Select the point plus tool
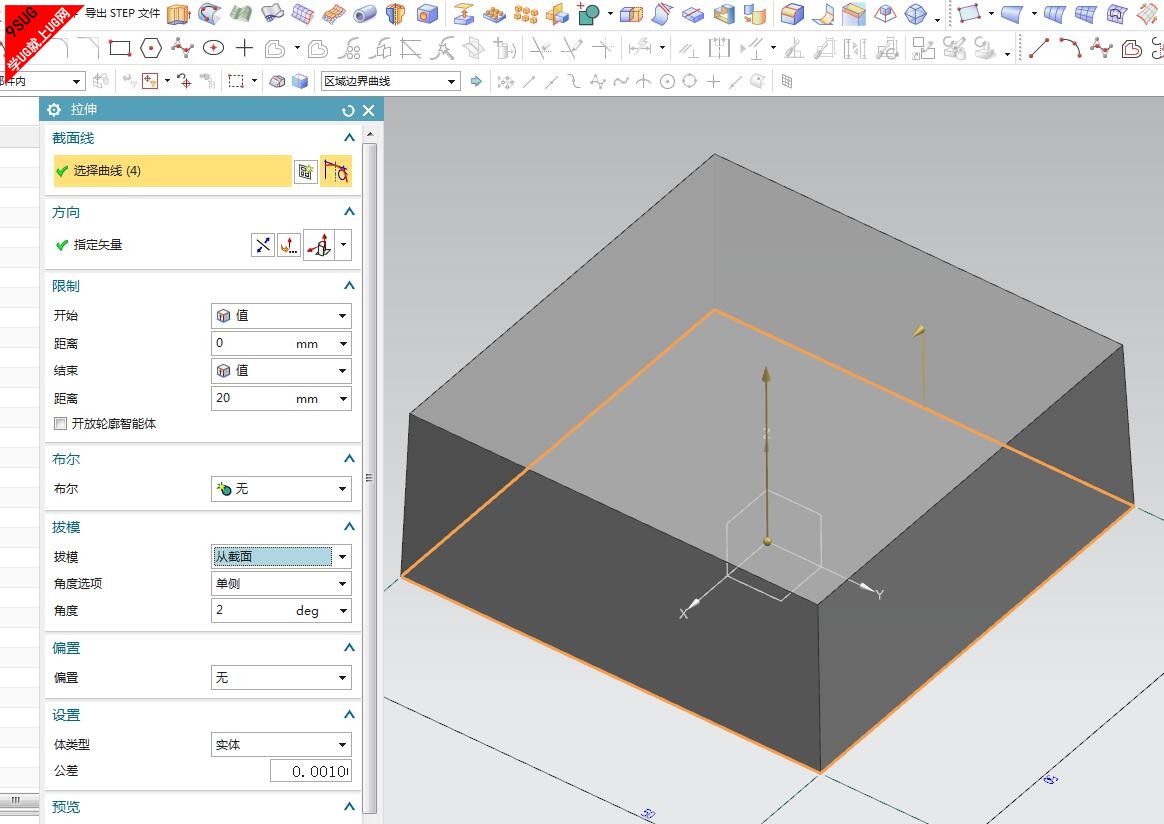This screenshot has height=824, width=1164. pyautogui.click(x=244, y=49)
